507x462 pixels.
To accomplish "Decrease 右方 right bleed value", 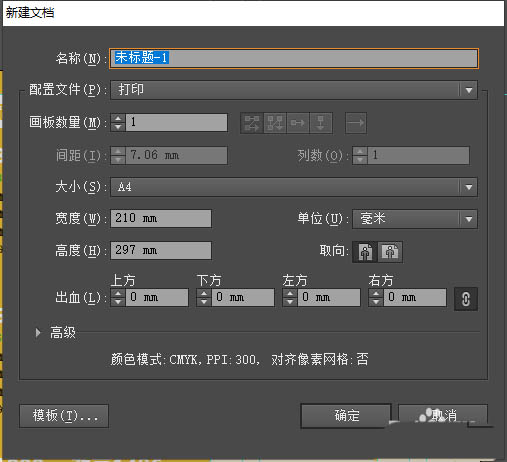I will tap(376, 302).
